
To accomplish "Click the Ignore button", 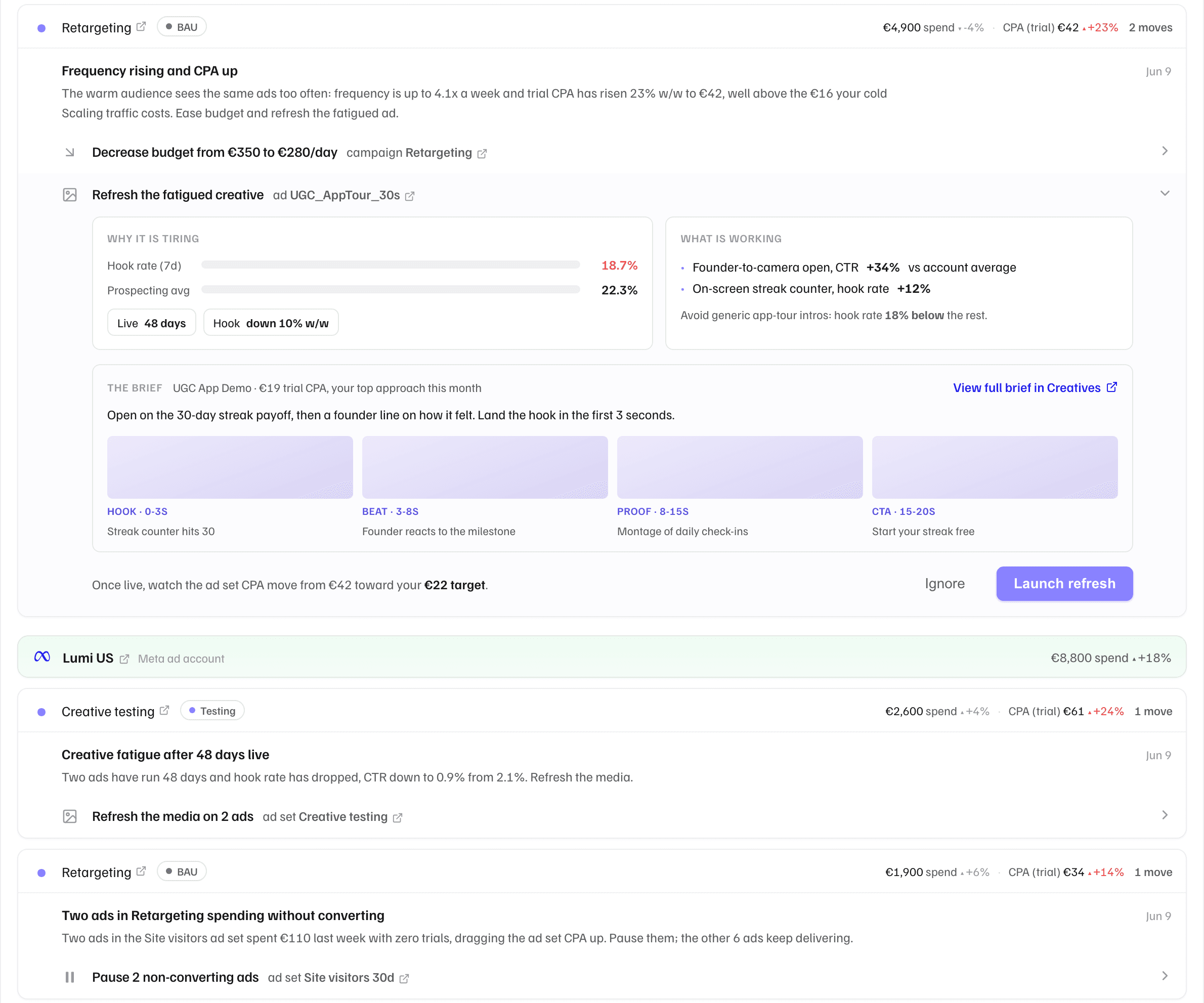I will click(x=944, y=584).
